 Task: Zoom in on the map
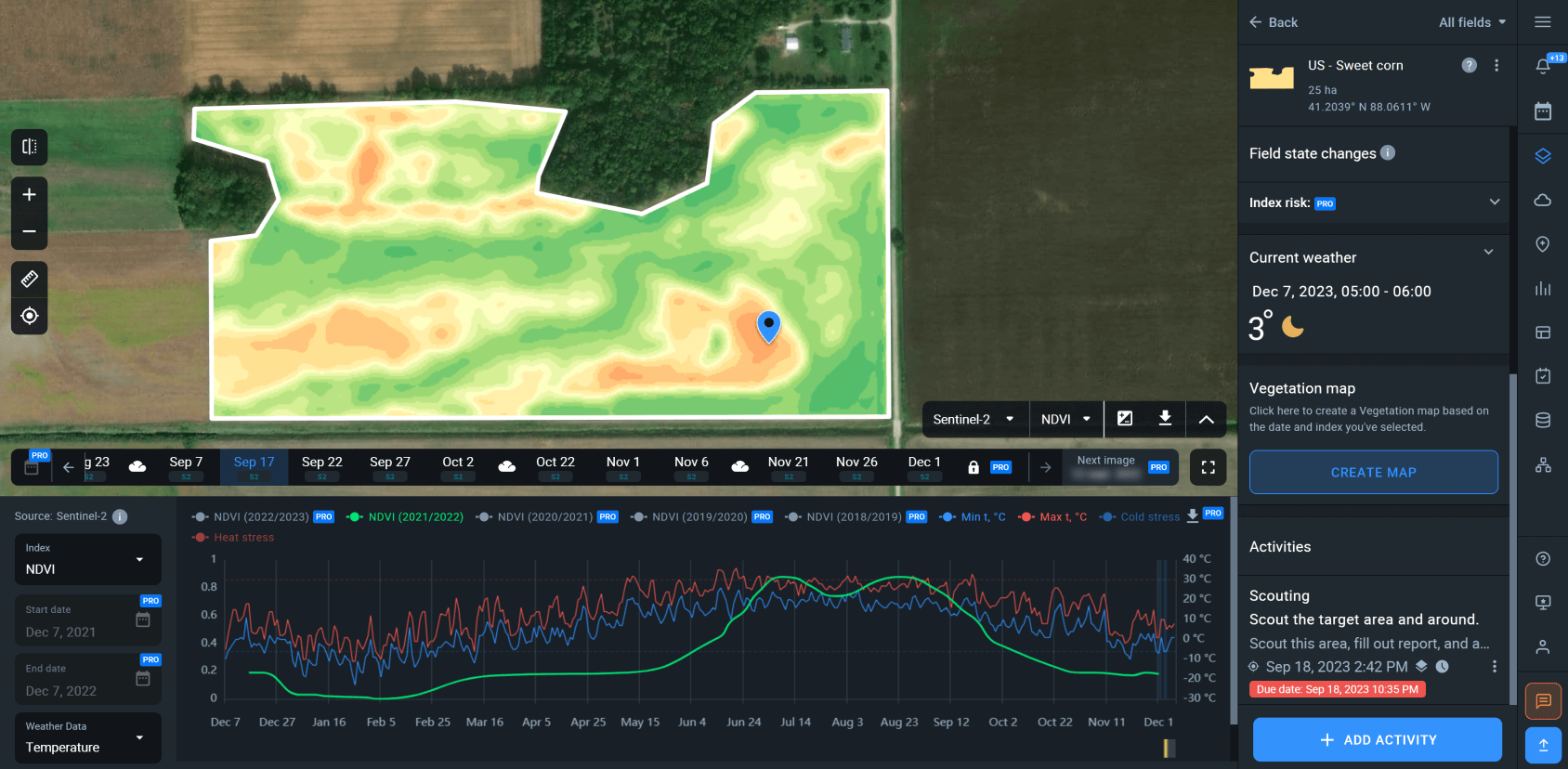(x=29, y=194)
